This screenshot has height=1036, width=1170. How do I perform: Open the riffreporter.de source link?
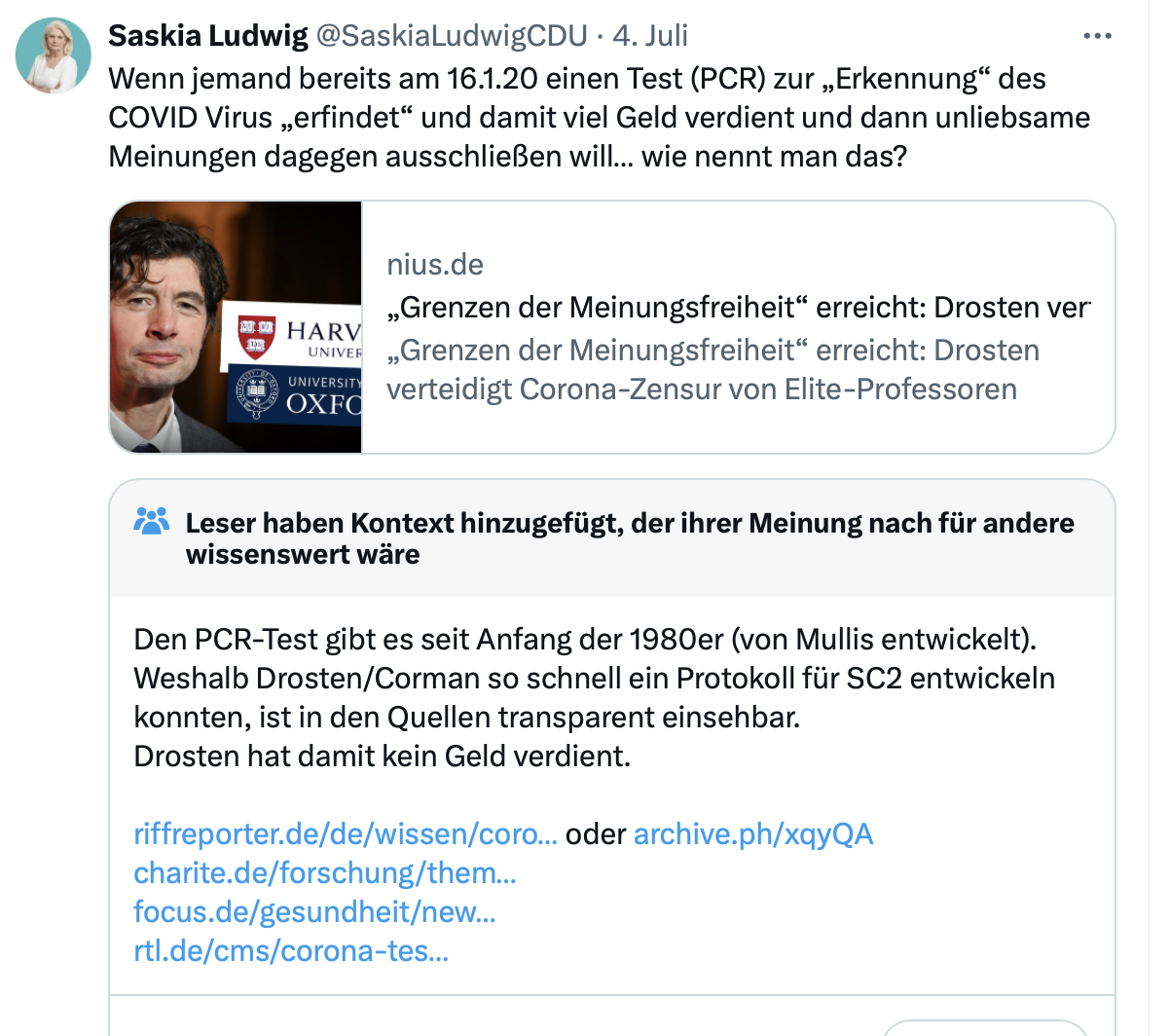346,834
